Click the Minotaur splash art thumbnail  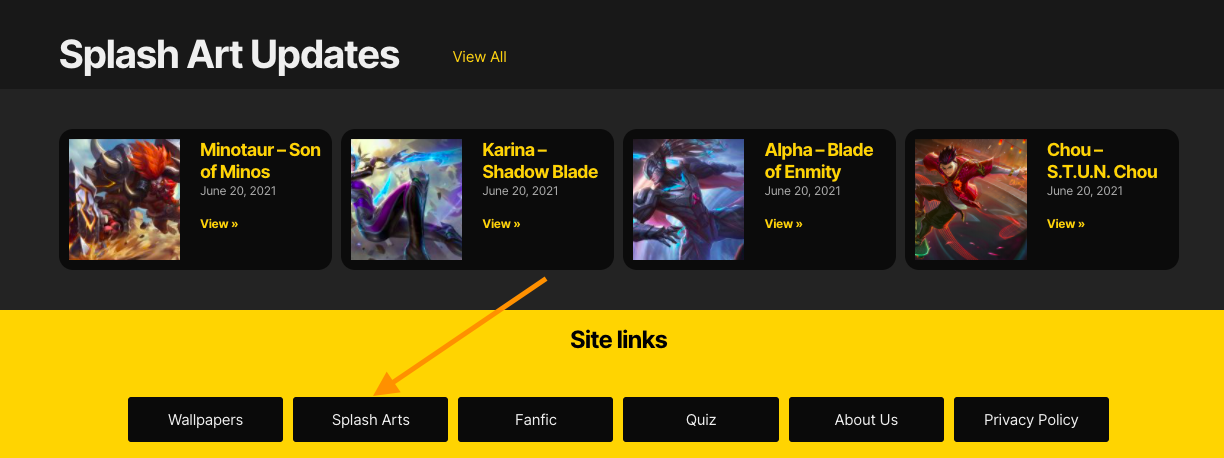click(x=124, y=199)
